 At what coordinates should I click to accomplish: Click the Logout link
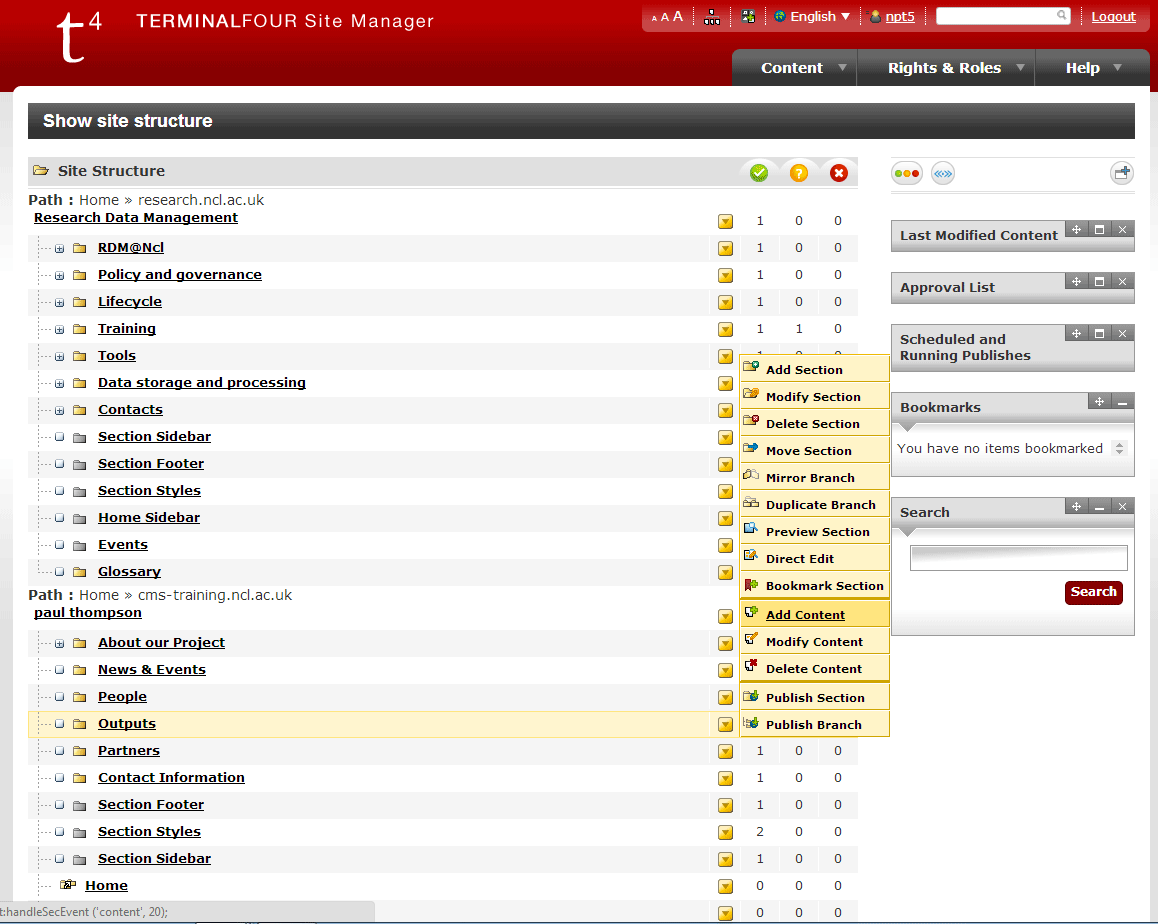pyautogui.click(x=1113, y=17)
